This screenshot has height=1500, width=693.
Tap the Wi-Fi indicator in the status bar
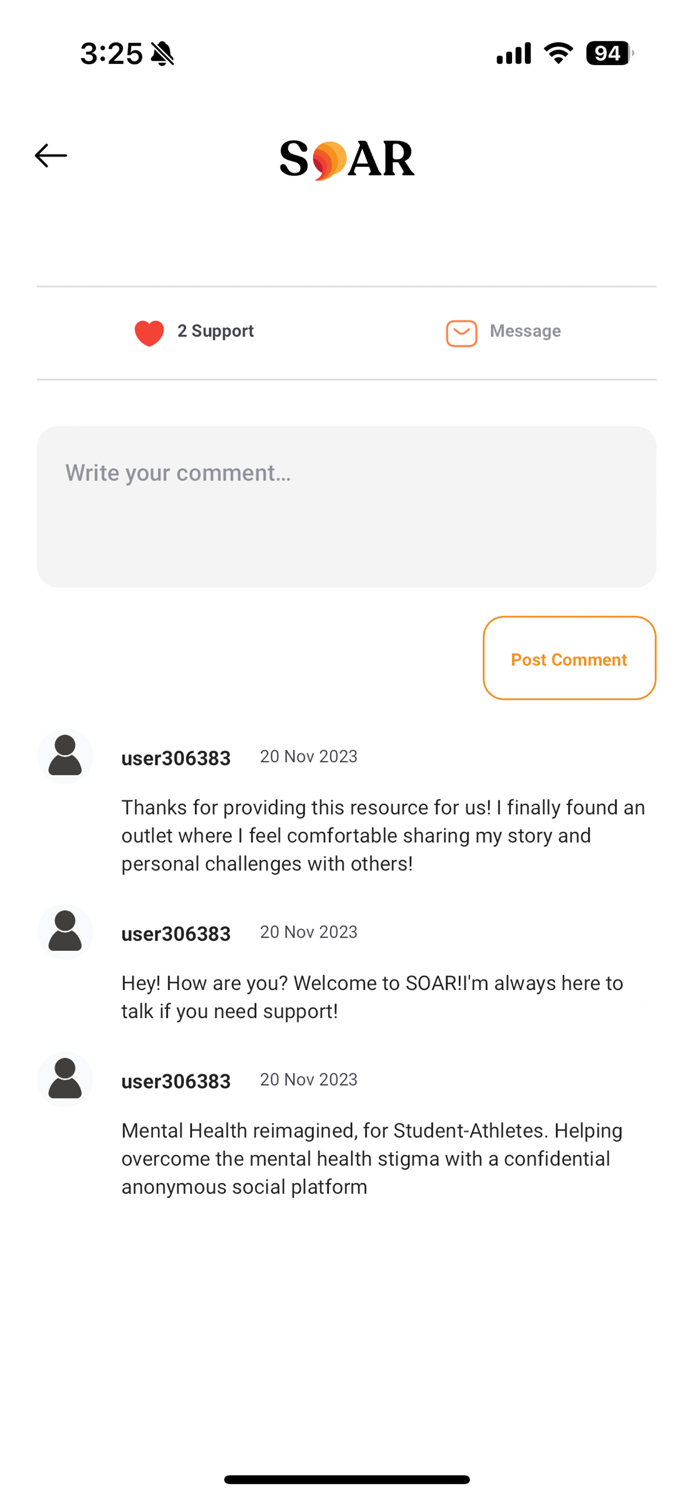[557, 53]
